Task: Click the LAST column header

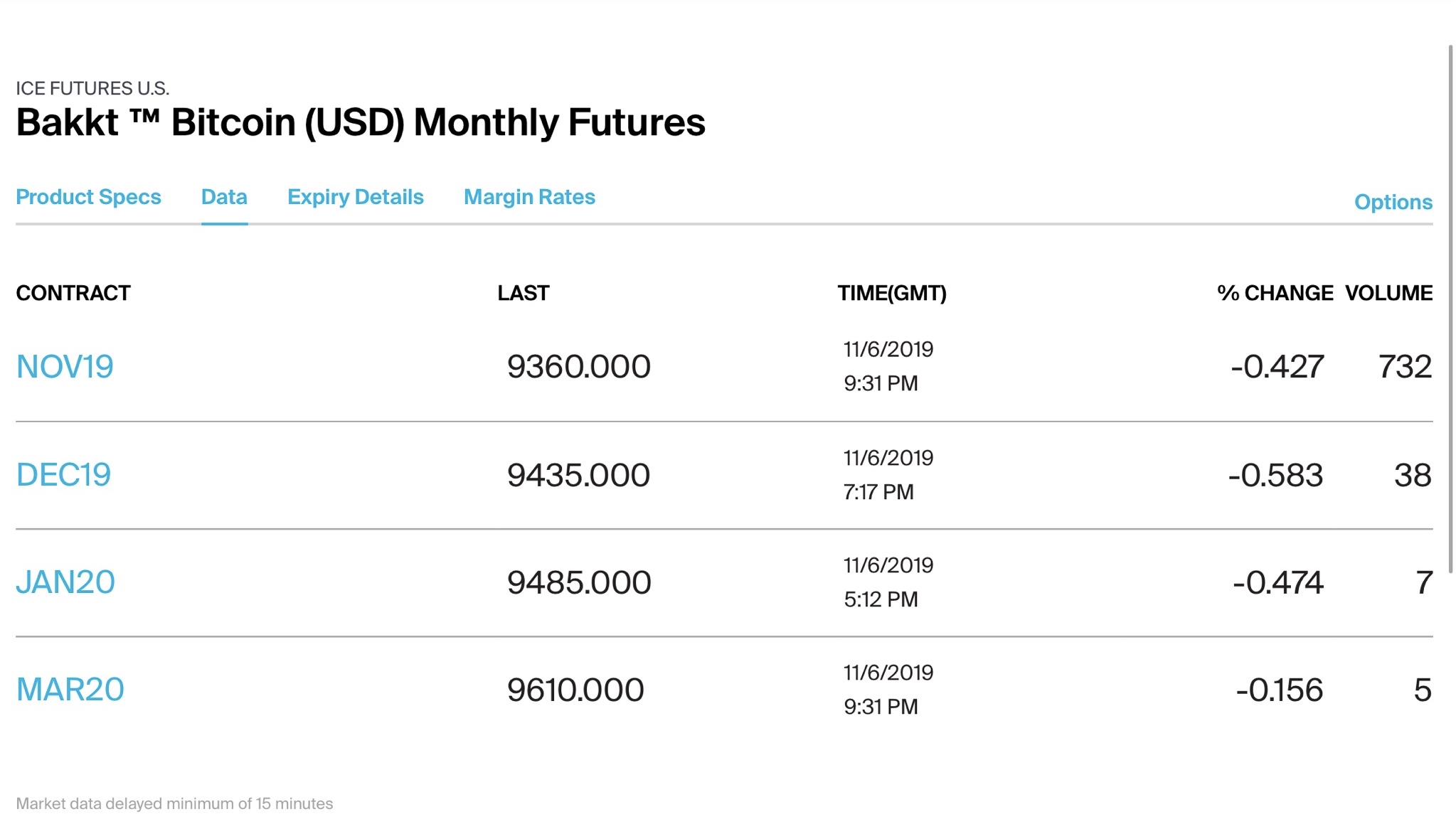Action: click(524, 293)
